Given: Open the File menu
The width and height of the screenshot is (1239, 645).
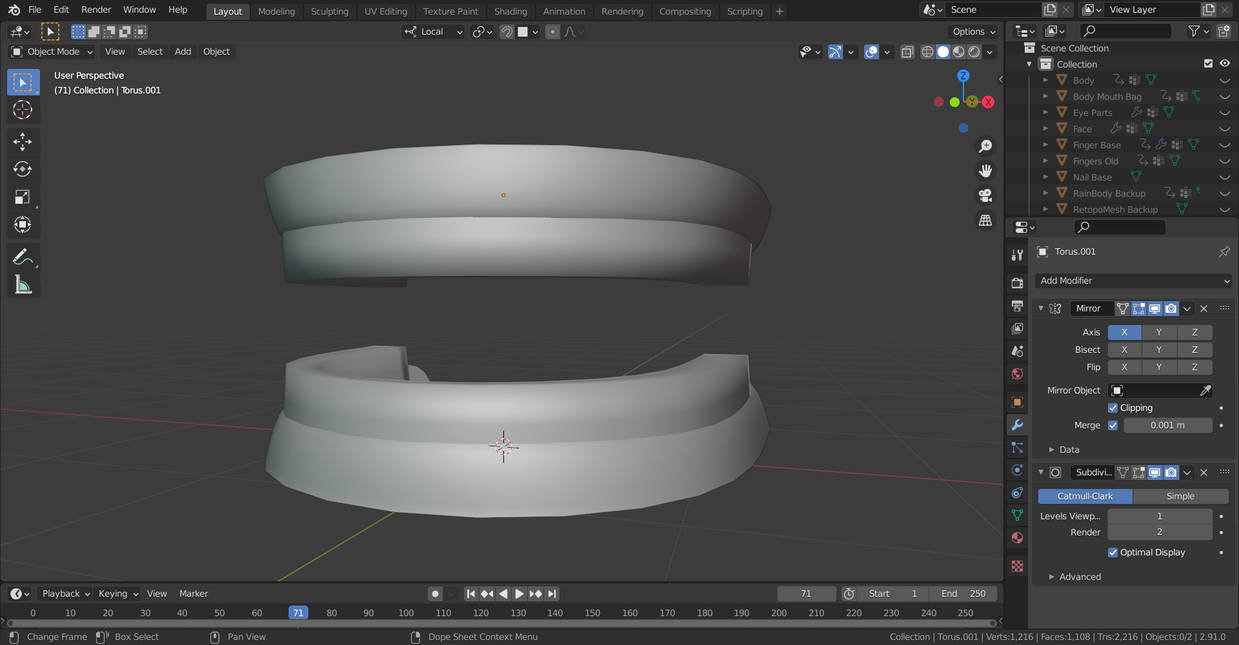Looking at the screenshot, I should (35, 10).
